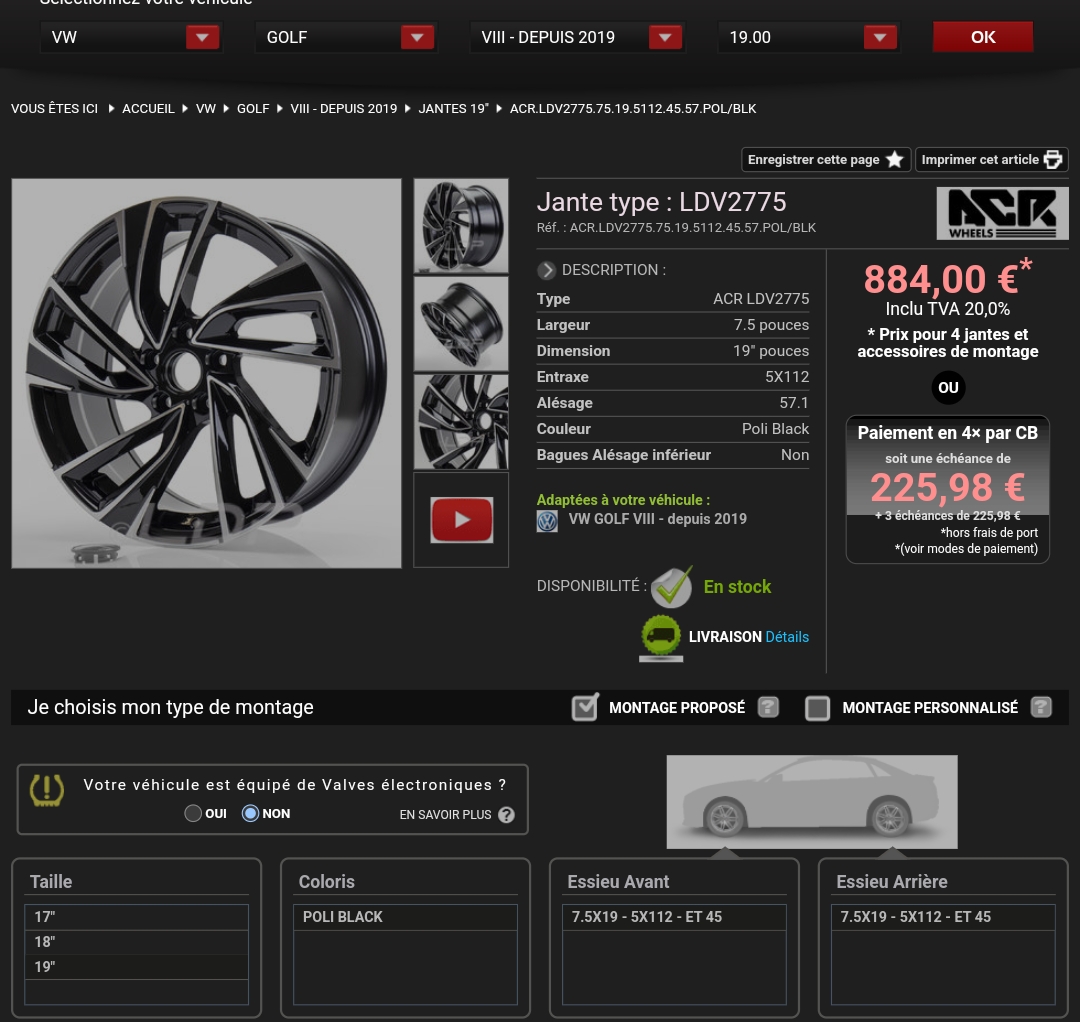1080x1022 pixels.
Task: Select NON for electronic valves
Action: pos(250,813)
